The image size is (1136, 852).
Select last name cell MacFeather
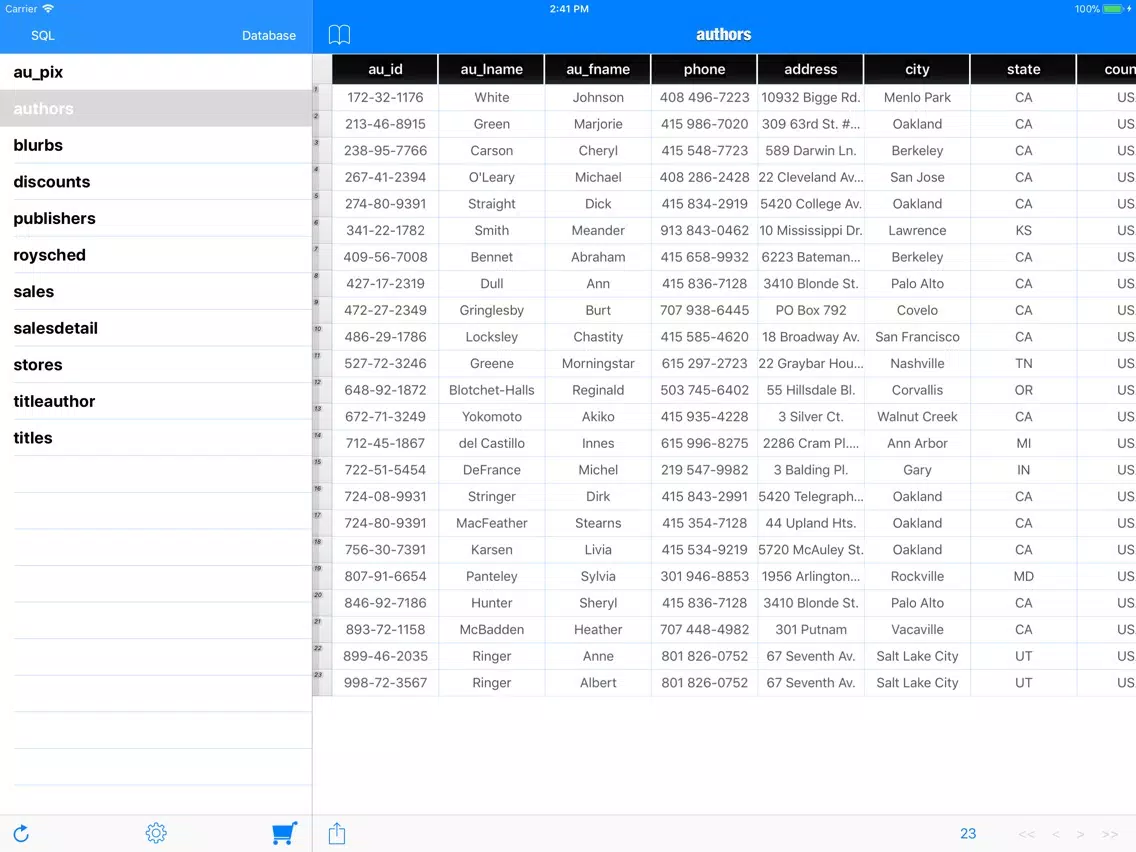click(x=491, y=523)
